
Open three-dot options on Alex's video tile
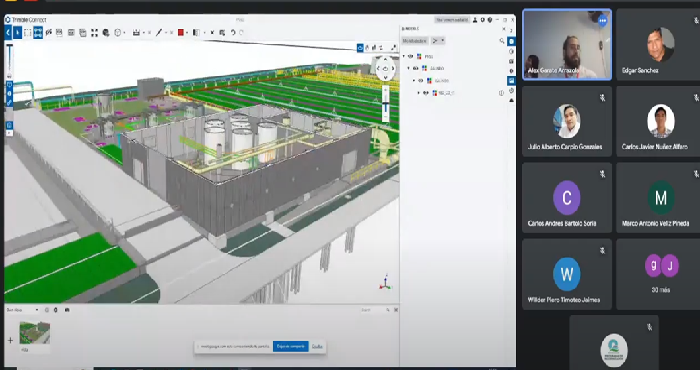[x=602, y=21]
